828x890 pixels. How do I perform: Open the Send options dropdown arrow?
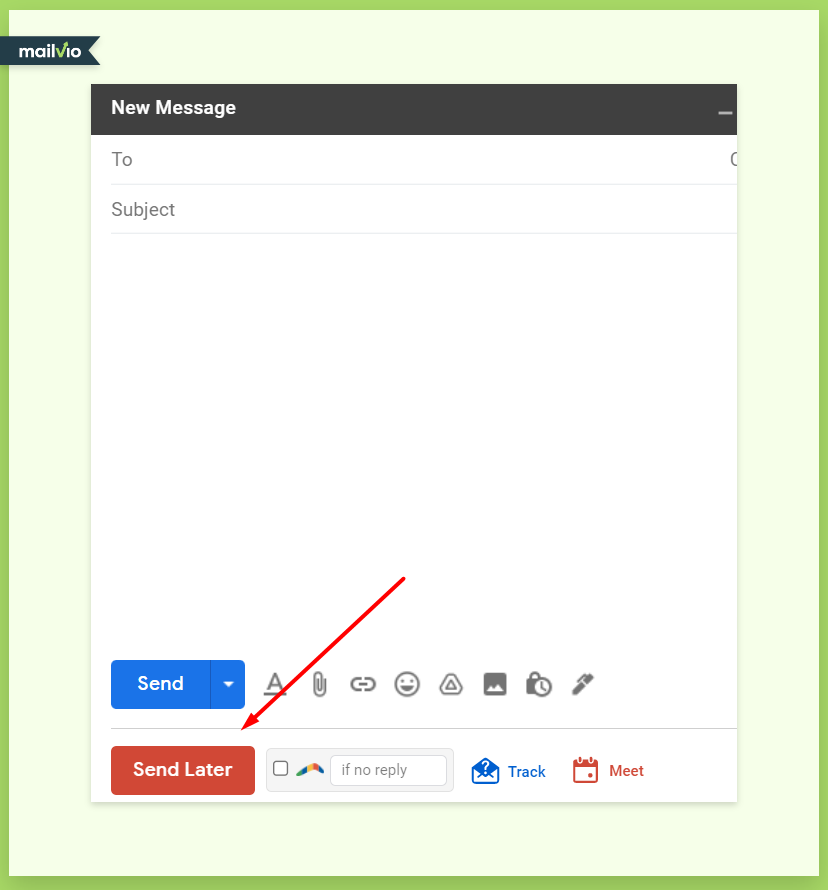pos(228,684)
